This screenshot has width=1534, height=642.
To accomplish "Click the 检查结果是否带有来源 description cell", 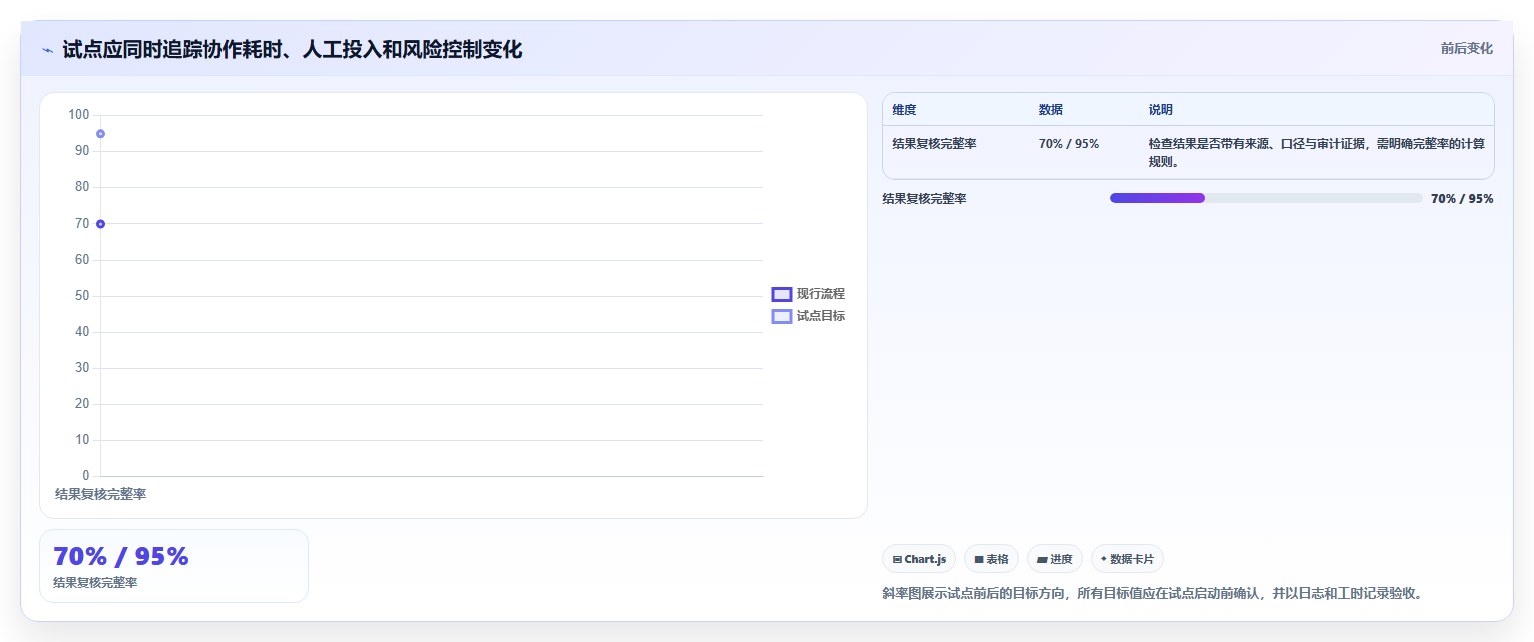I will 1317,153.
